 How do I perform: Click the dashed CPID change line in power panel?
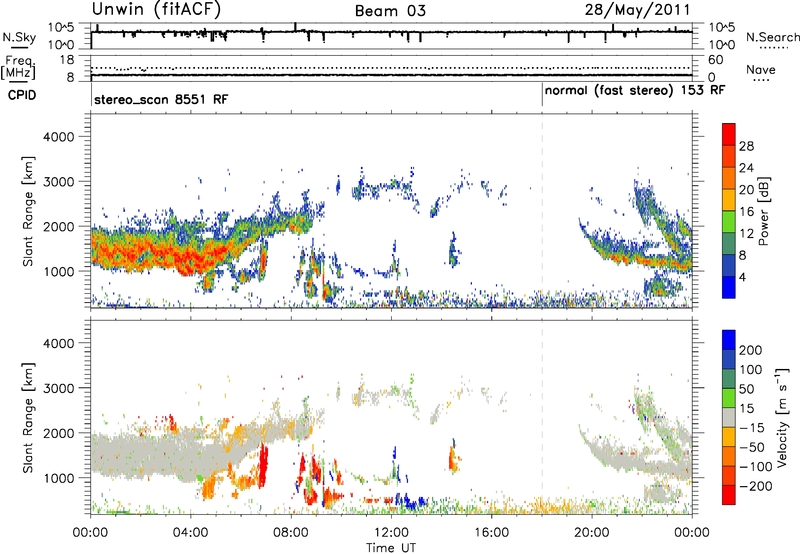click(x=542, y=211)
